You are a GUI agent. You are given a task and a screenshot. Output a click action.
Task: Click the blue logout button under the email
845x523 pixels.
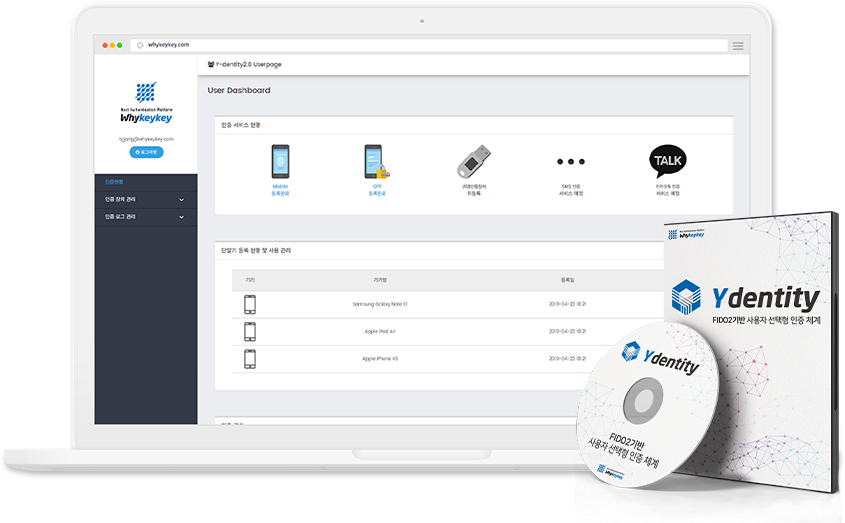[x=146, y=152]
